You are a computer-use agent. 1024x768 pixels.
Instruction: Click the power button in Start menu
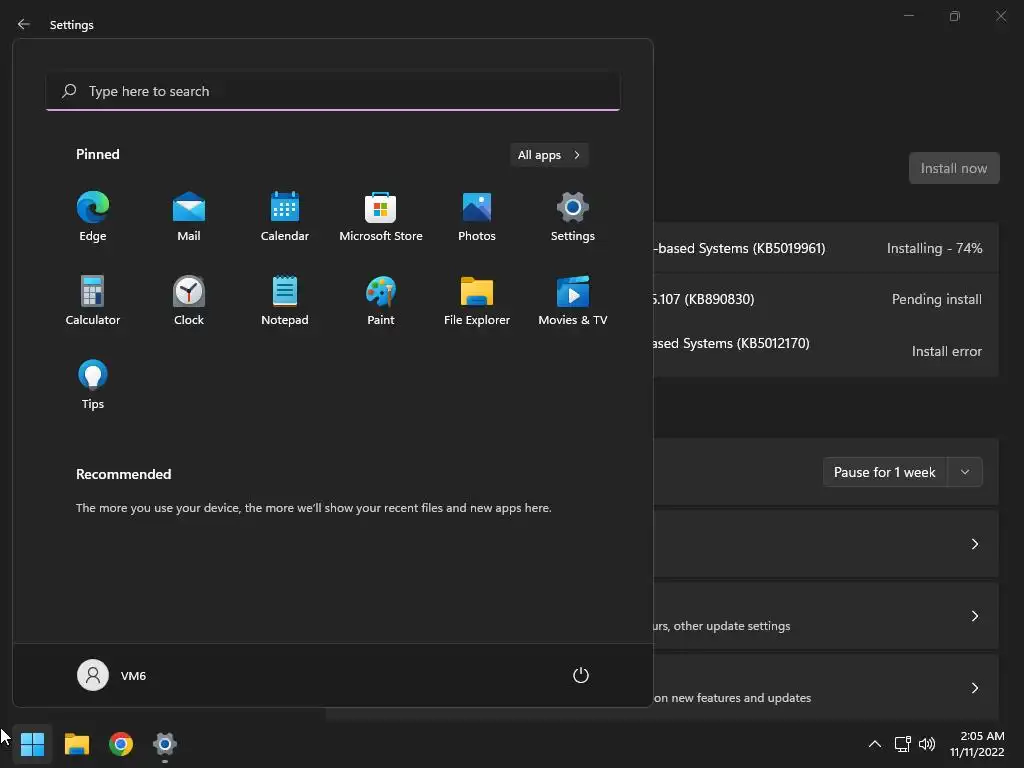point(581,675)
